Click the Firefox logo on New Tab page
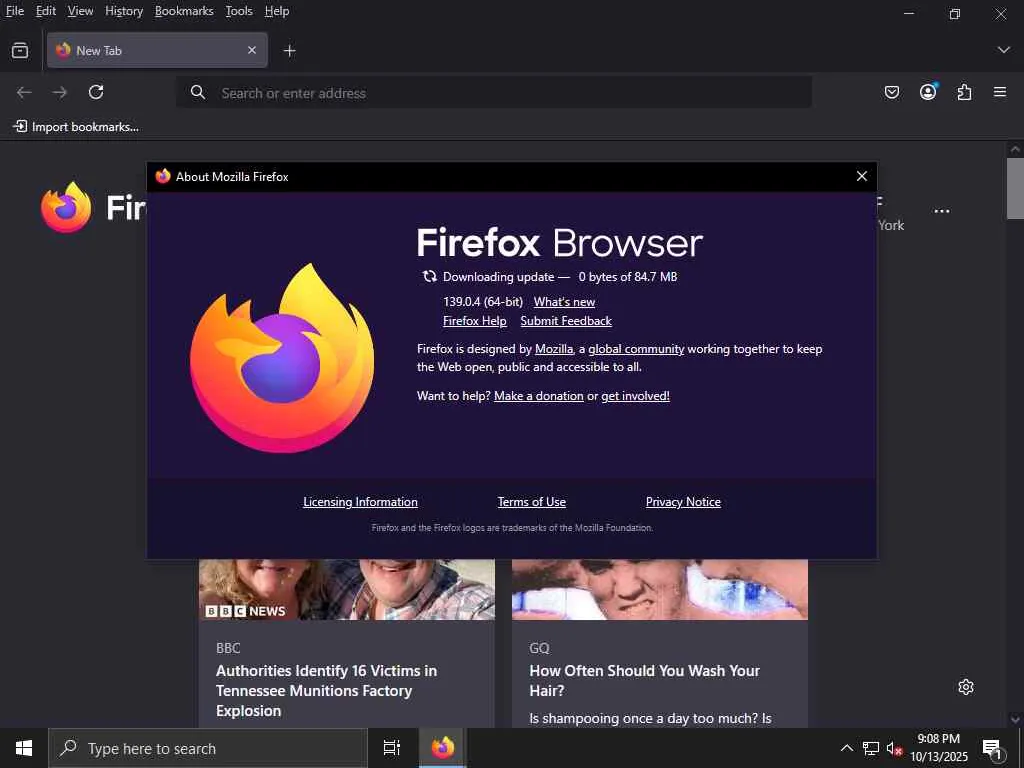The height and width of the screenshot is (768, 1024). tap(66, 208)
